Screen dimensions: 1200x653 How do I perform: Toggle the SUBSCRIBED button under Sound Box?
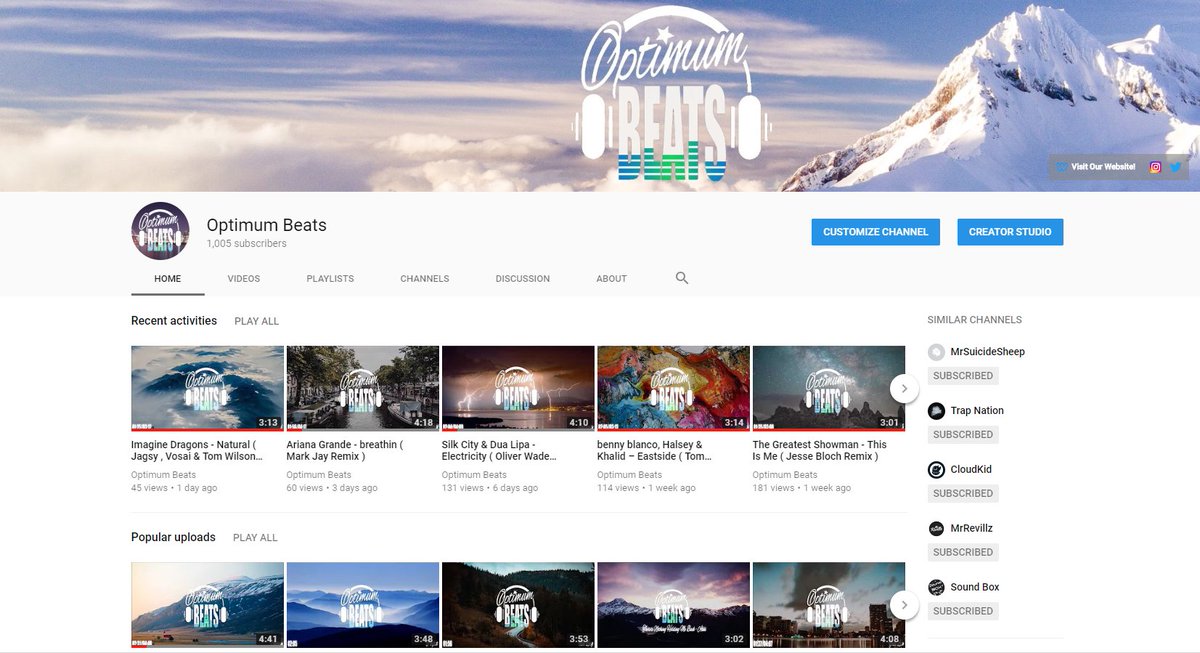pyautogui.click(x=963, y=611)
